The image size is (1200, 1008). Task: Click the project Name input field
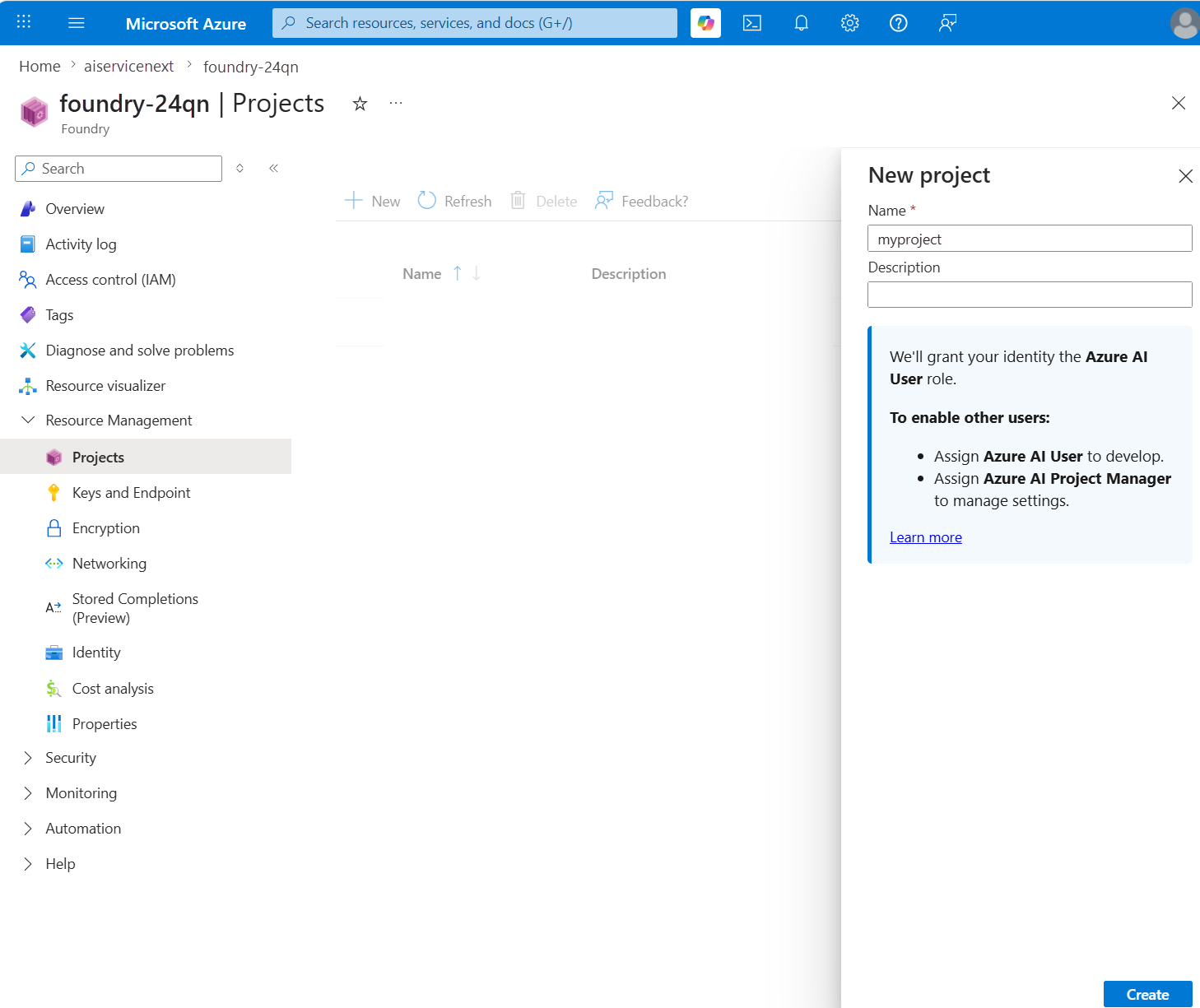1030,239
